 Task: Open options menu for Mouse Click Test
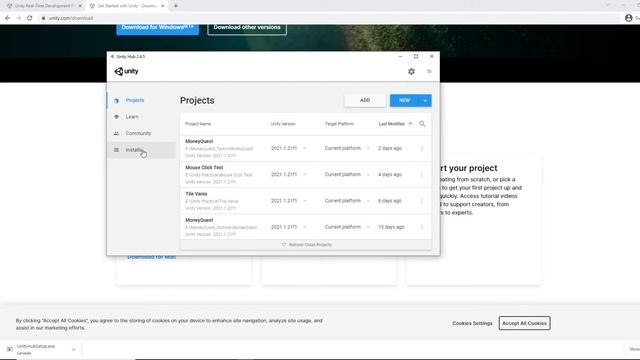pos(422,175)
